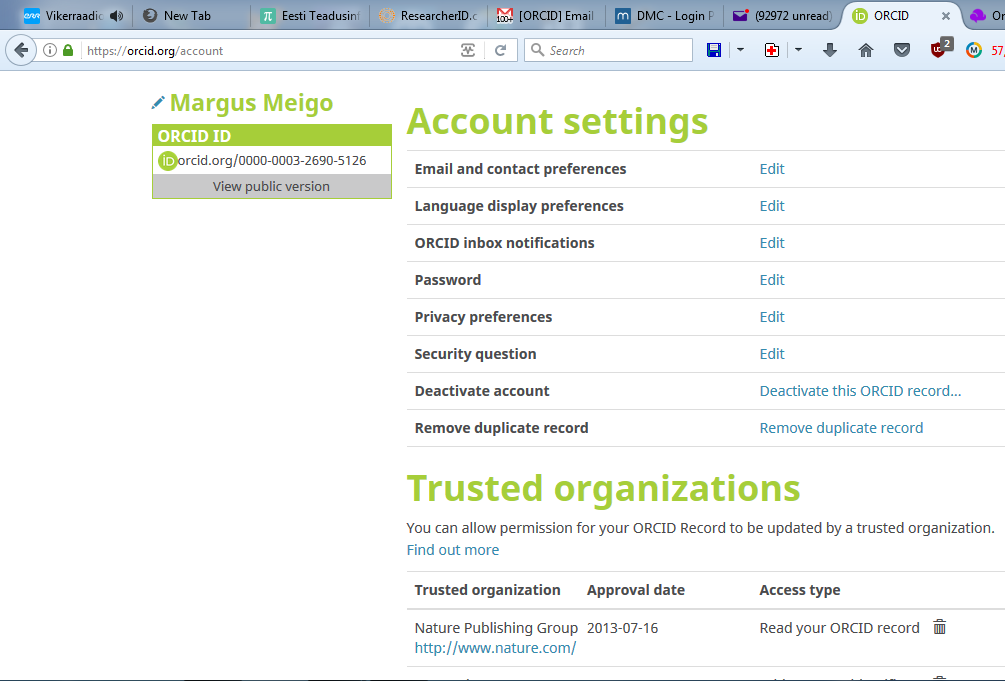
Task: Switch to the DMC - Login tab
Action: pyautogui.click(x=664, y=15)
